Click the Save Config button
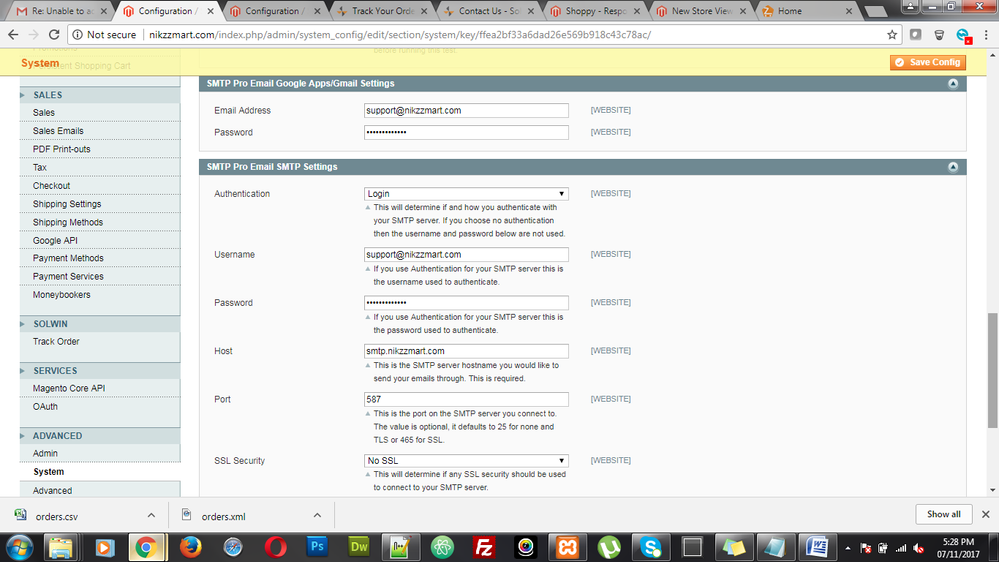999x562 pixels. (x=927, y=62)
